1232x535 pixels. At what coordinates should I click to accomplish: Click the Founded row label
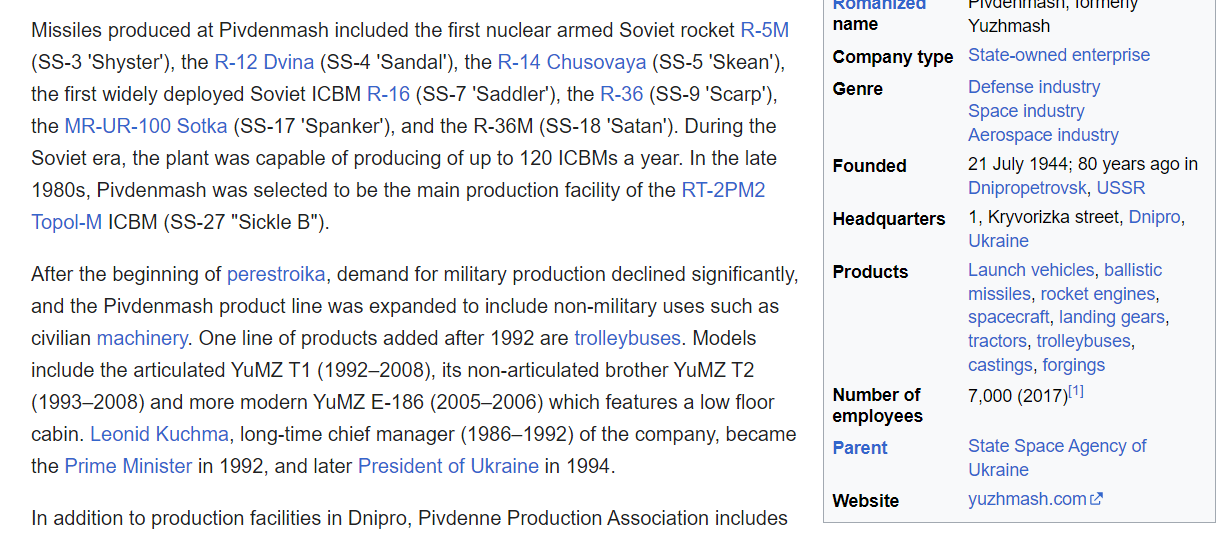pos(869,165)
